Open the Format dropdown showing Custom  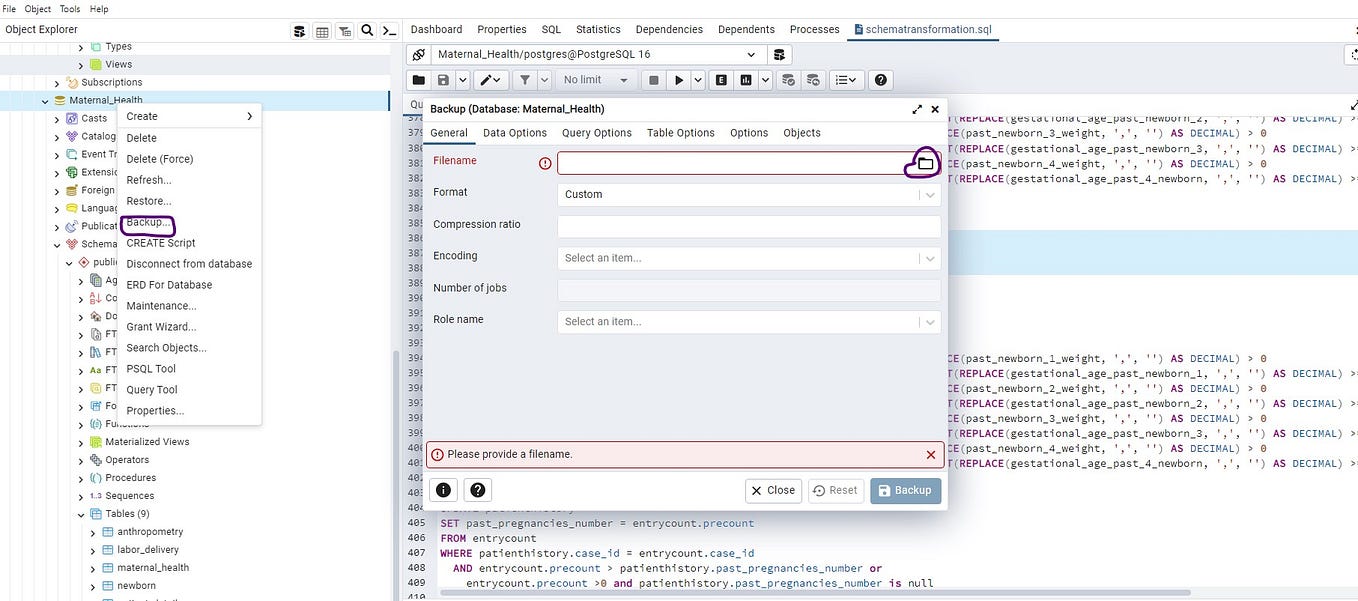pyautogui.click(x=749, y=195)
